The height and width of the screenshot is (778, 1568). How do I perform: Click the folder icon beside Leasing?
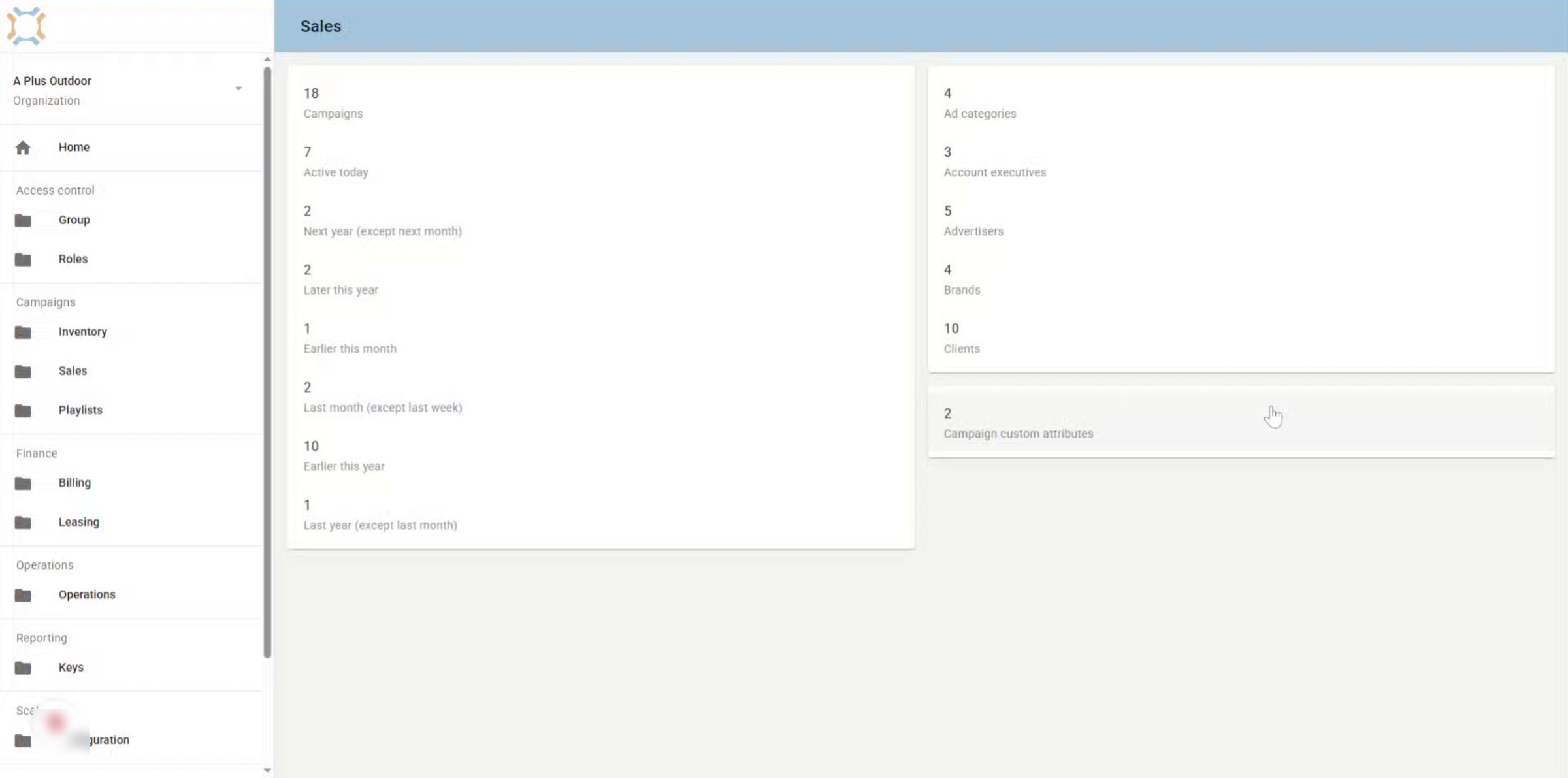click(23, 523)
